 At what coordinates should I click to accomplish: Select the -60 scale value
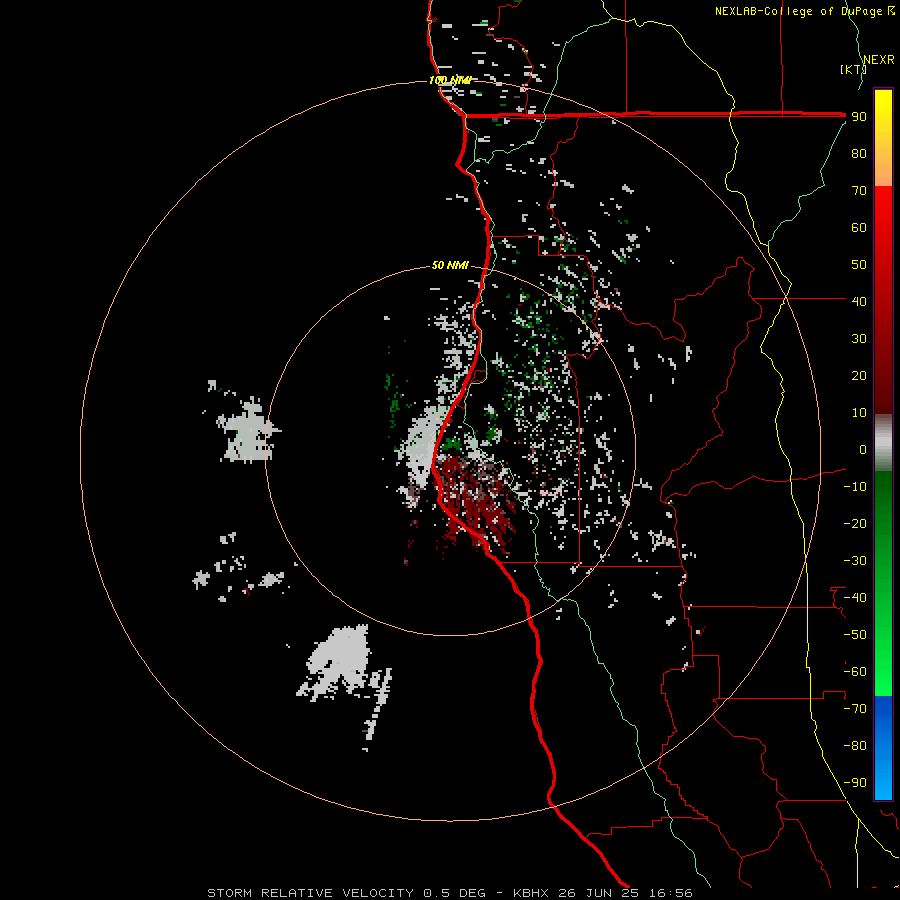click(855, 672)
